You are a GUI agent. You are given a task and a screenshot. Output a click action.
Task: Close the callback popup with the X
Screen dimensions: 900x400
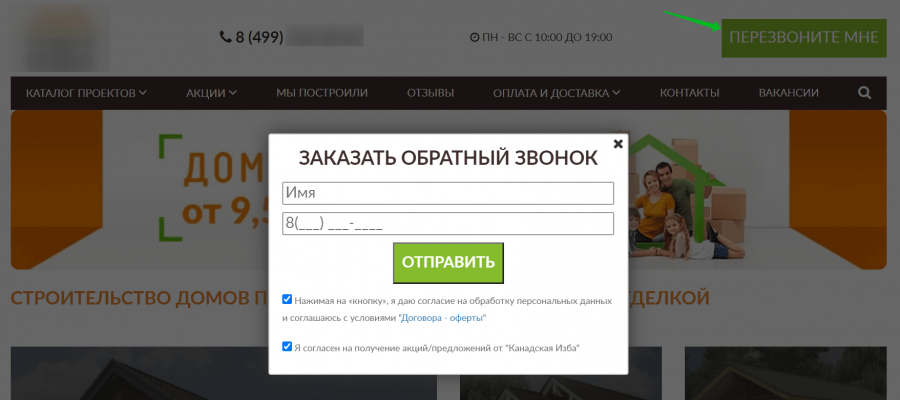[x=618, y=143]
